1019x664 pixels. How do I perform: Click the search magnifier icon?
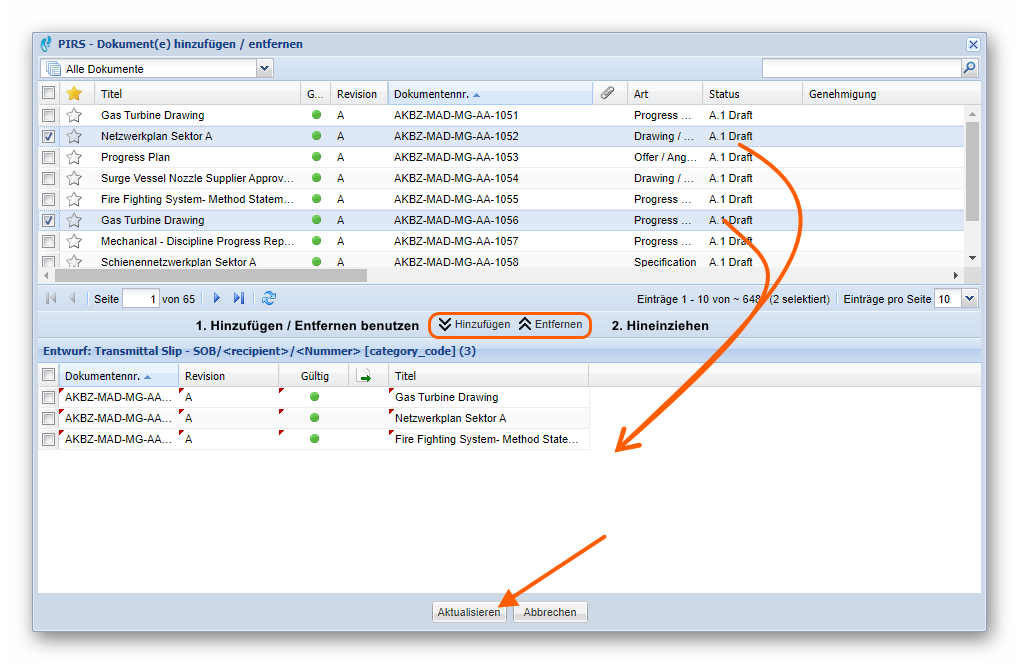[x=969, y=68]
